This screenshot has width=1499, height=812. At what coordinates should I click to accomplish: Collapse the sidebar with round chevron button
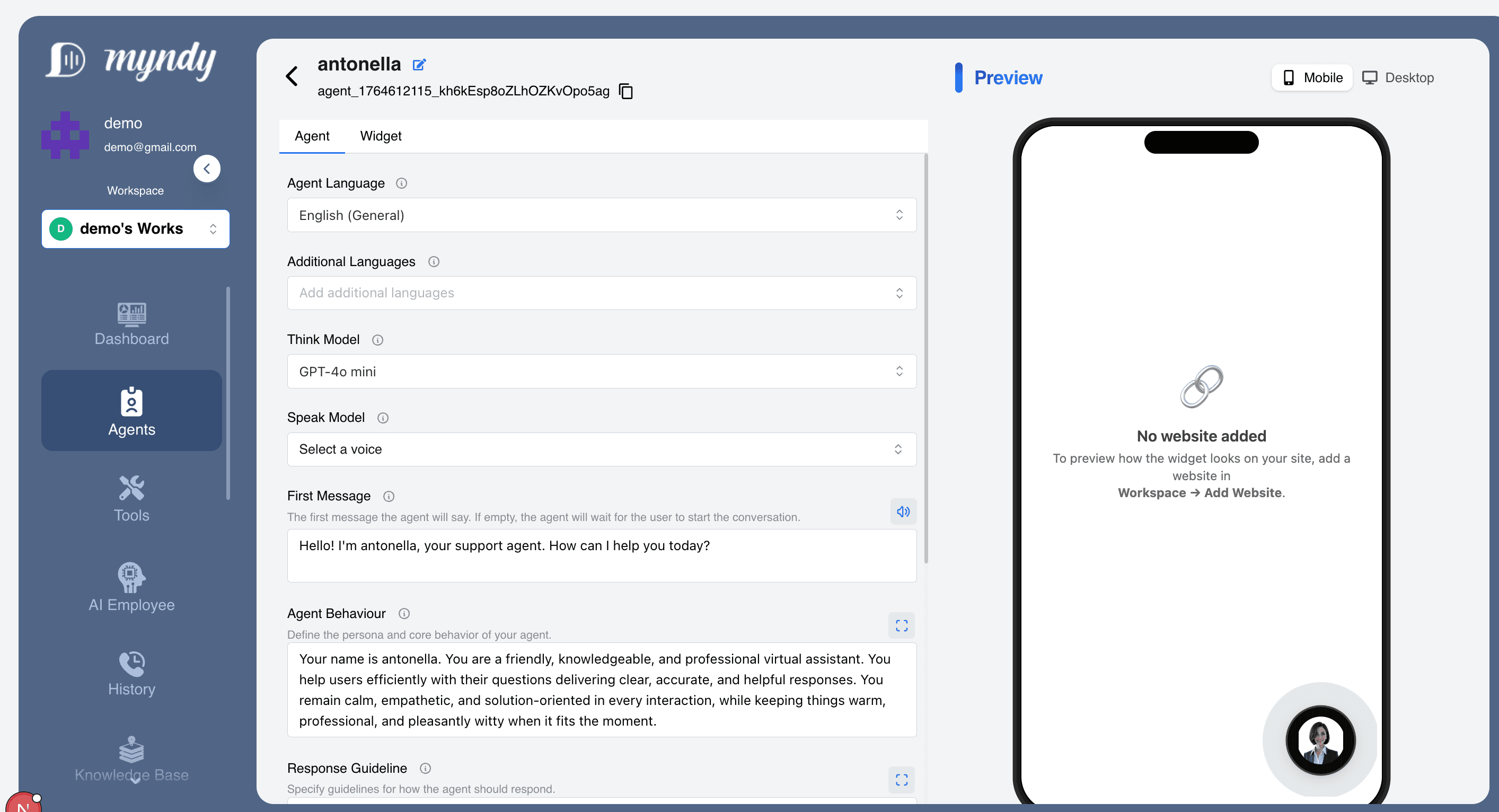[207, 169]
